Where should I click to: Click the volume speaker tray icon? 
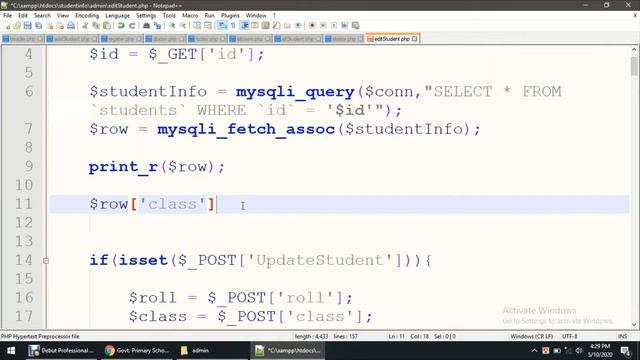(579, 351)
